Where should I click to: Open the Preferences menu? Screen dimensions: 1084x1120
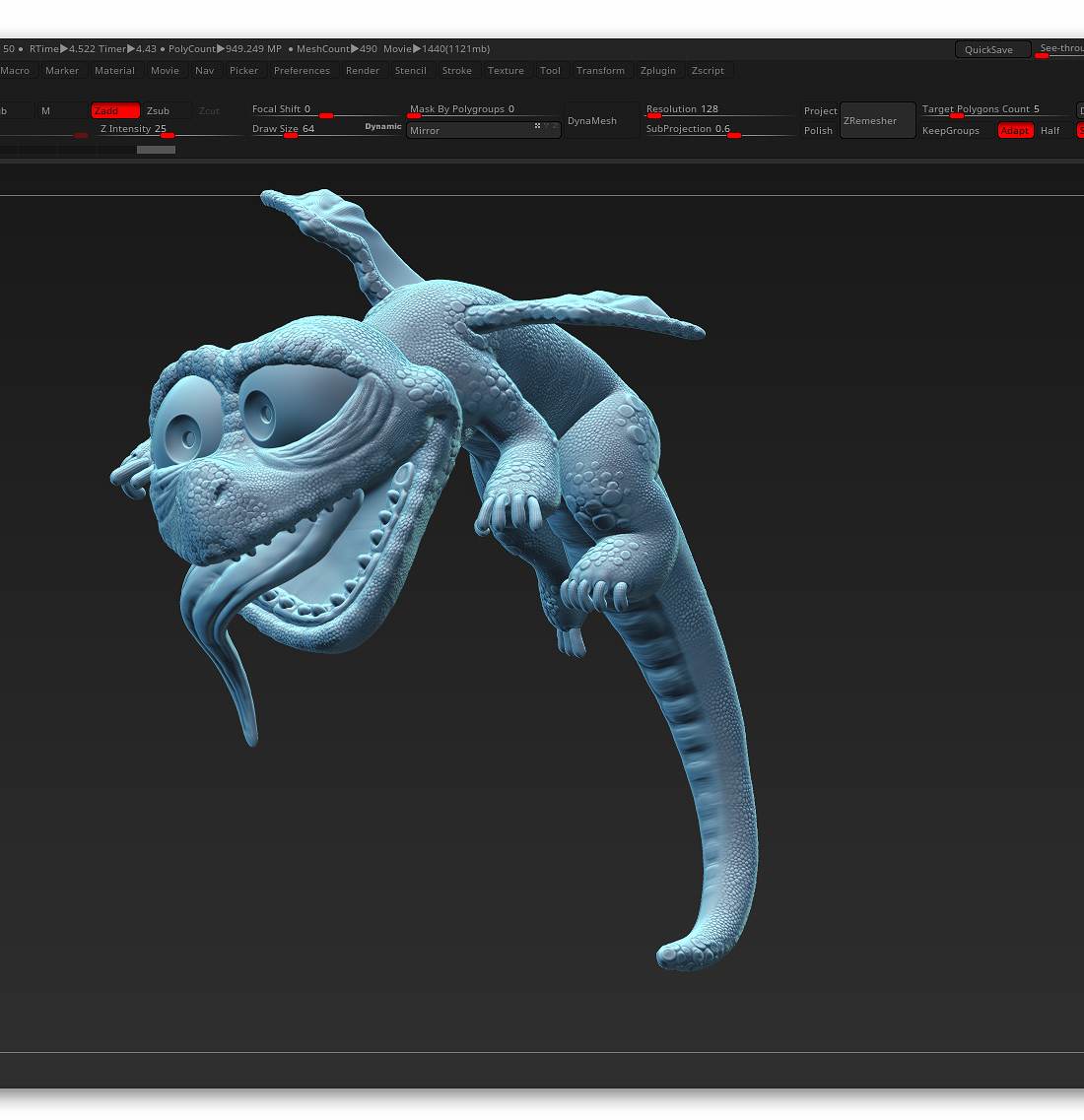302,71
